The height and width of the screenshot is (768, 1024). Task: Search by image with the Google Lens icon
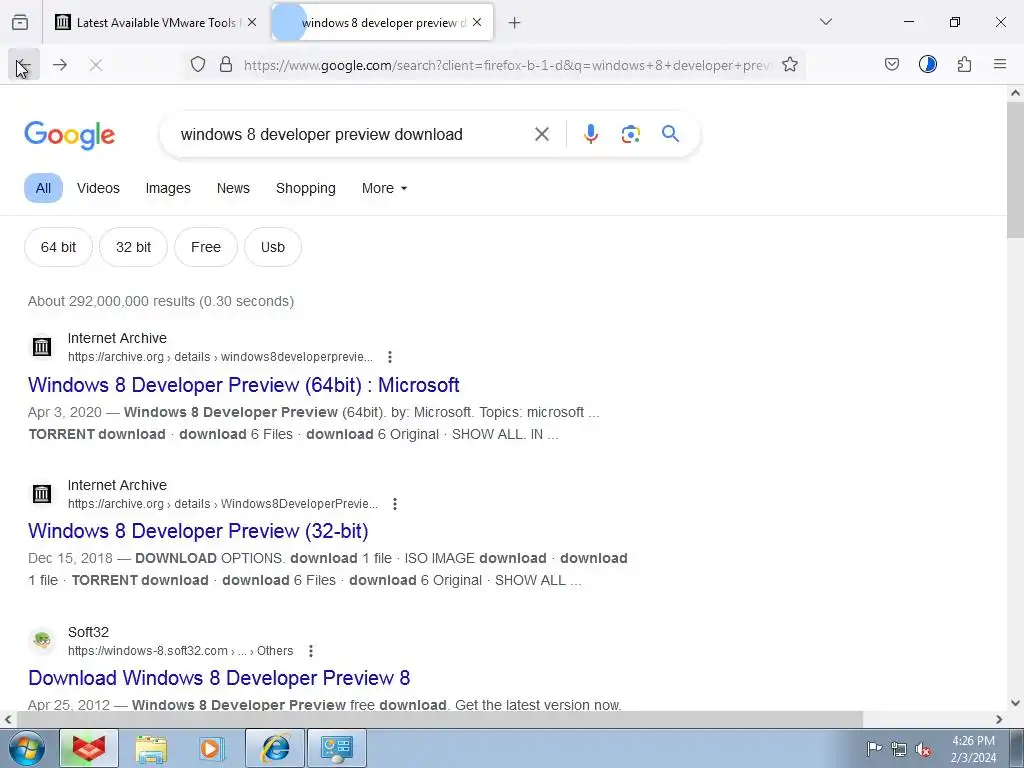coord(631,135)
